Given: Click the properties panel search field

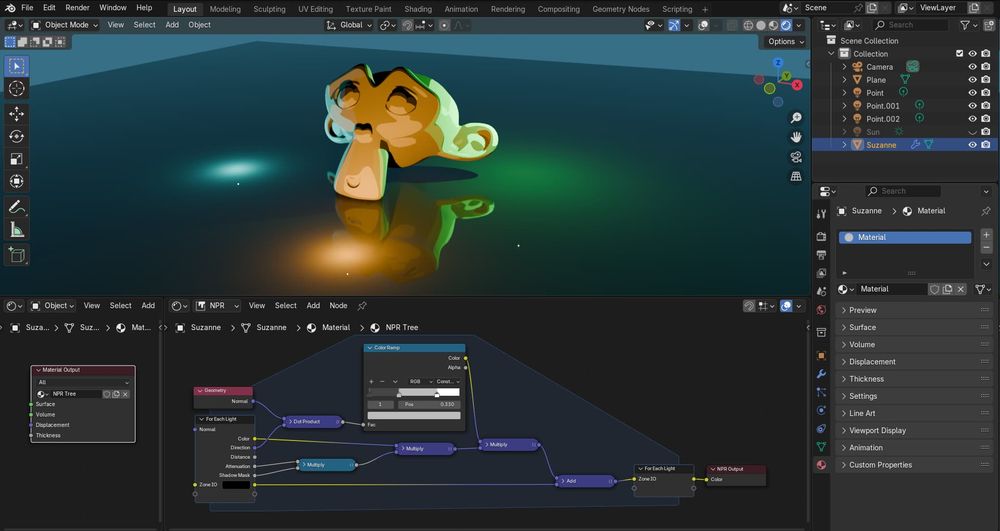Looking at the screenshot, I should click(904, 191).
